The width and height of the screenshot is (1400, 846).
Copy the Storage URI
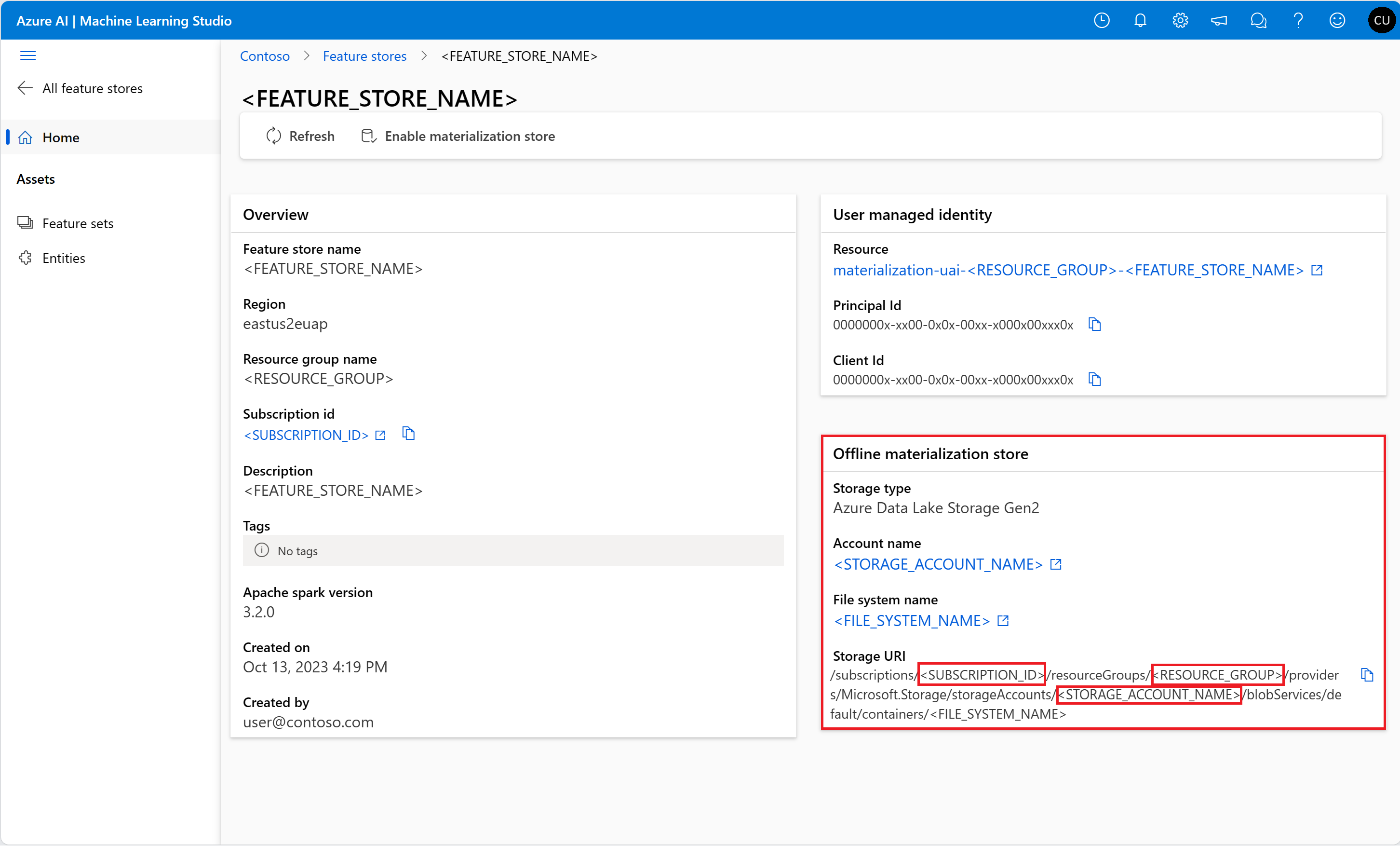tap(1366, 675)
